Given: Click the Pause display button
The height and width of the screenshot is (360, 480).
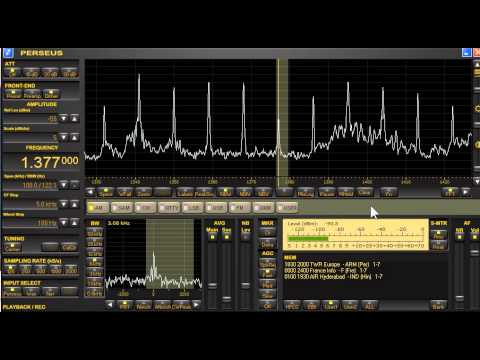Looking at the screenshot, I should click(x=327, y=192).
